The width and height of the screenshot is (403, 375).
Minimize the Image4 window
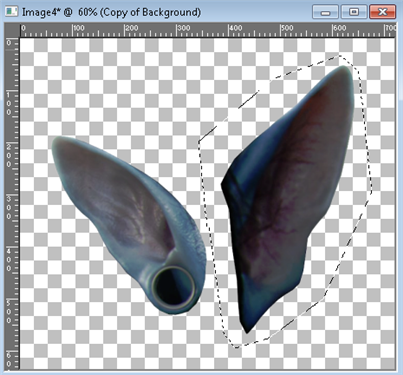tap(325, 12)
